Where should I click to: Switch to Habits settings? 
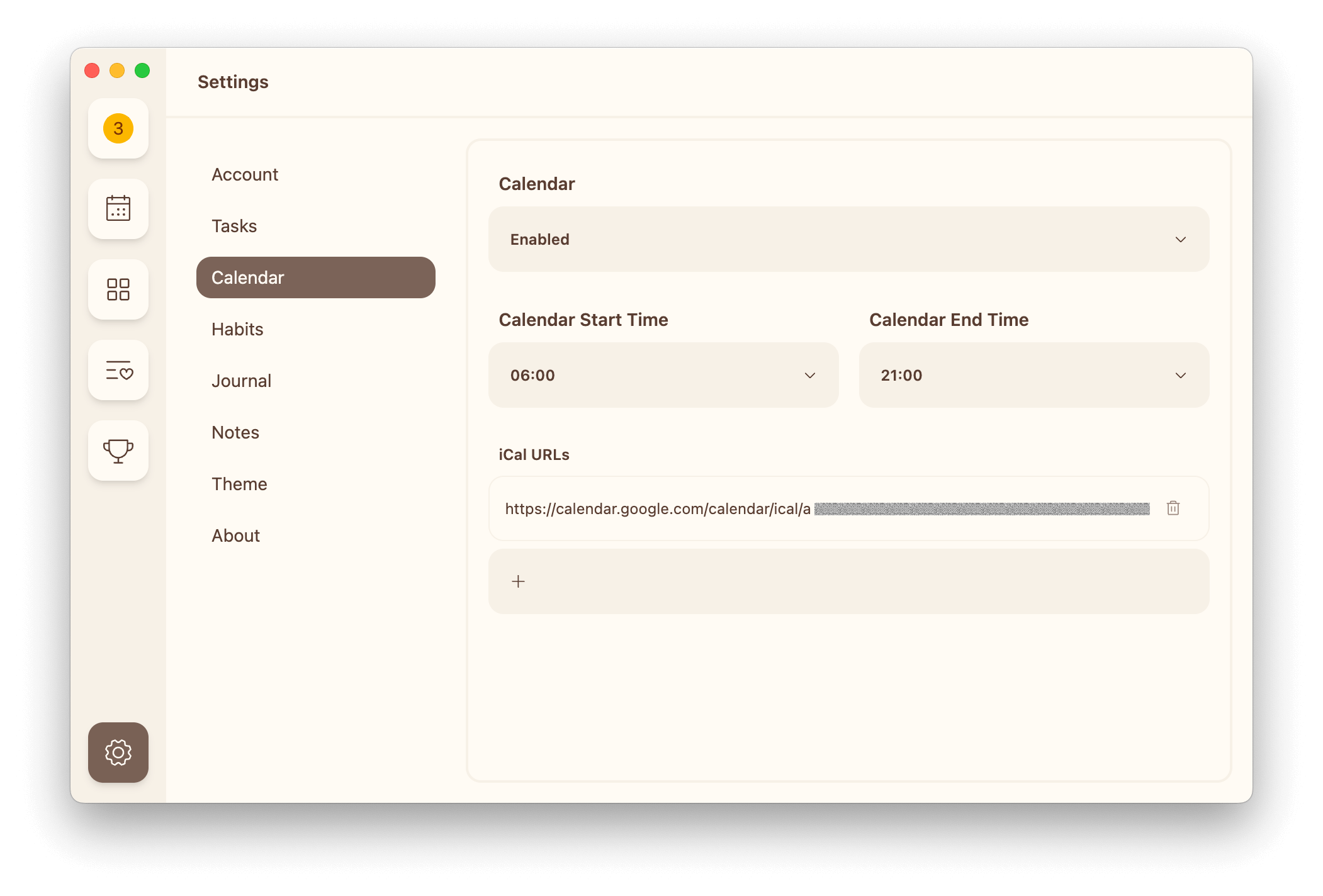pyautogui.click(x=316, y=329)
